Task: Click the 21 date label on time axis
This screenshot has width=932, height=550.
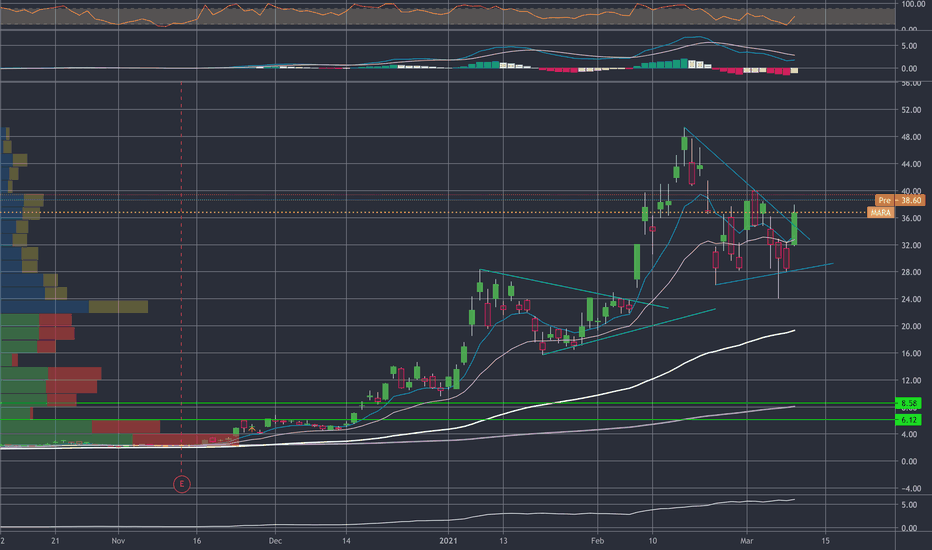Action: click(55, 540)
